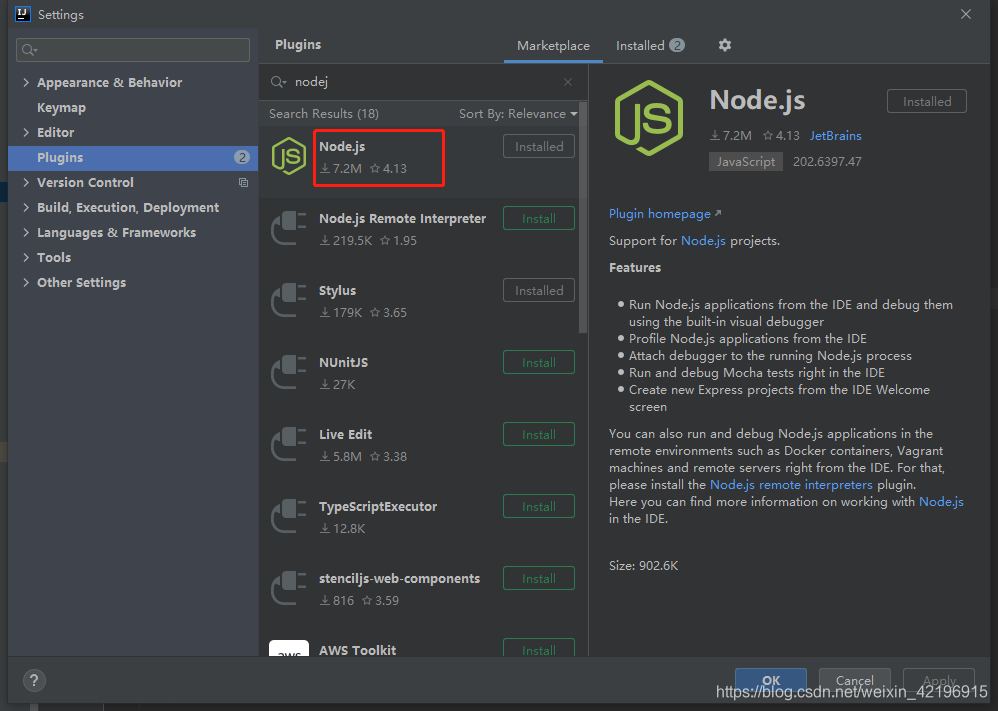This screenshot has width=998, height=711.
Task: Clear the plugin search with the X icon
Action: (568, 82)
